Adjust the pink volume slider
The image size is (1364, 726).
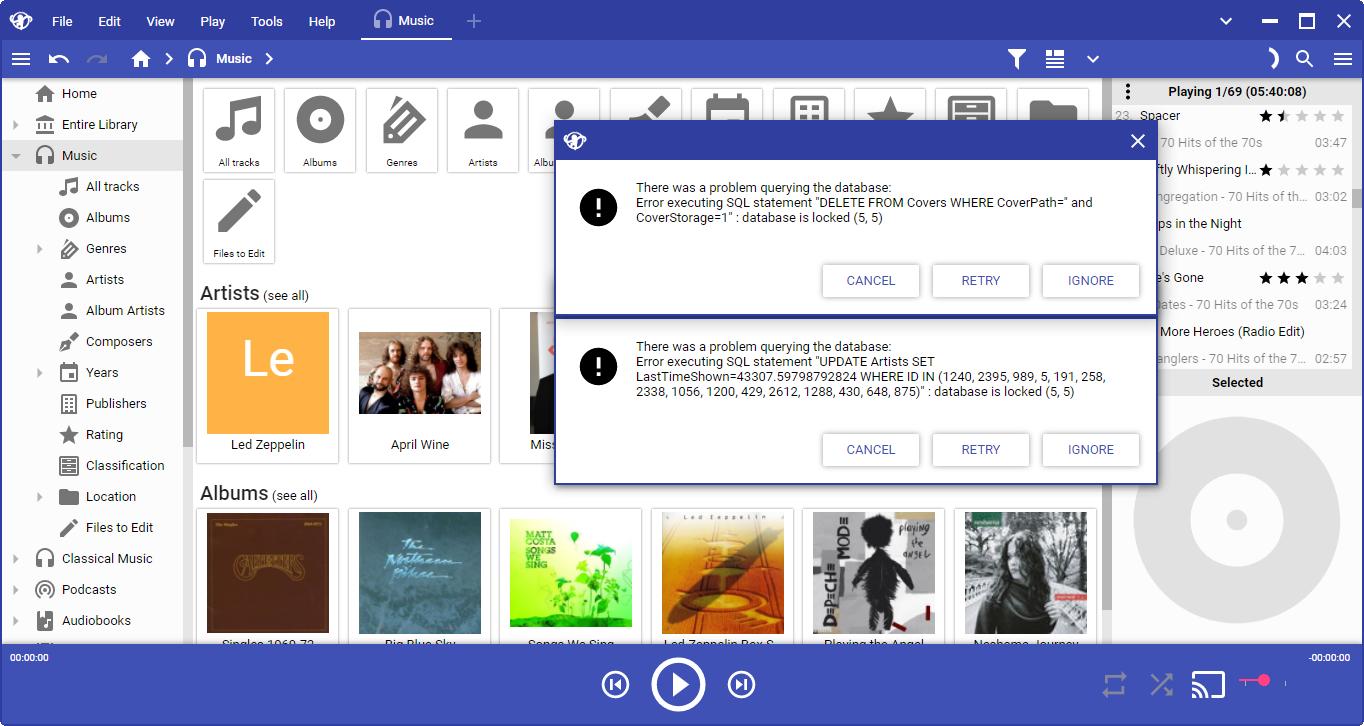pyautogui.click(x=1263, y=681)
